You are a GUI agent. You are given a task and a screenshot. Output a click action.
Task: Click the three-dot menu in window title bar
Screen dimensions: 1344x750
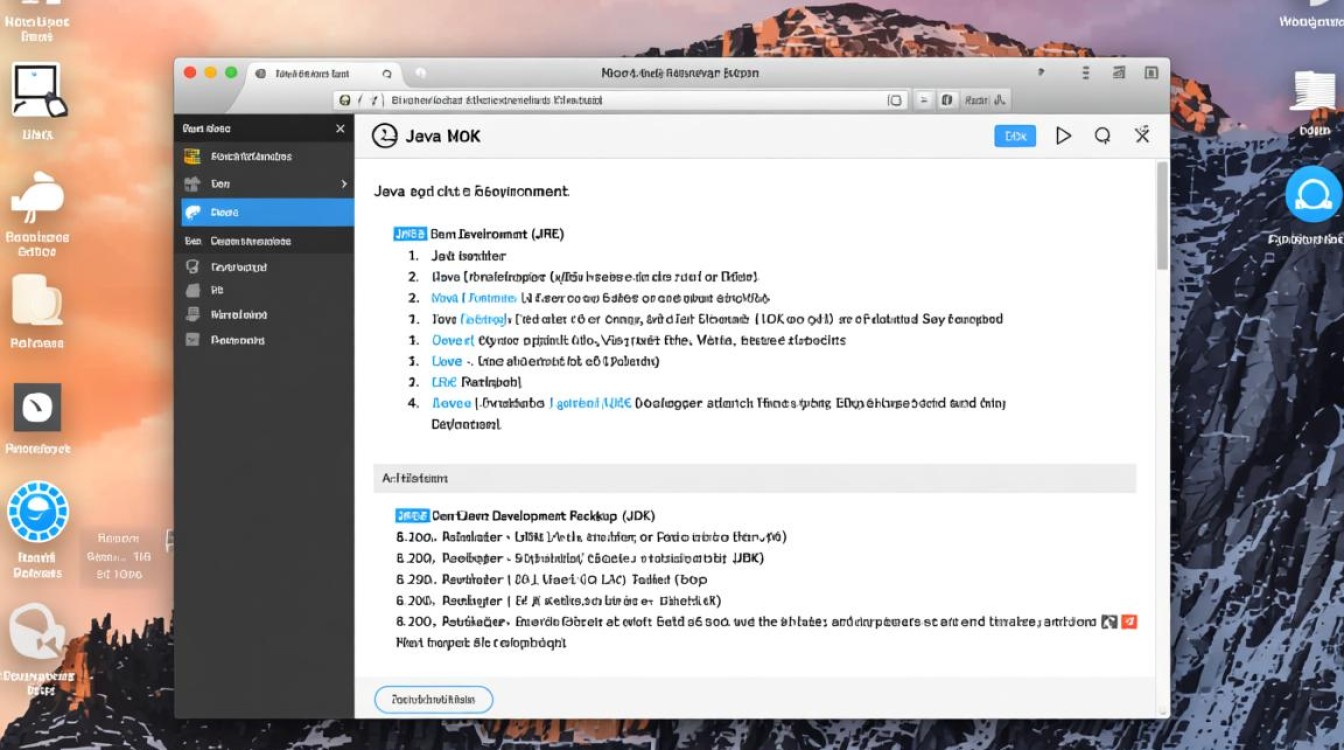(x=1085, y=73)
